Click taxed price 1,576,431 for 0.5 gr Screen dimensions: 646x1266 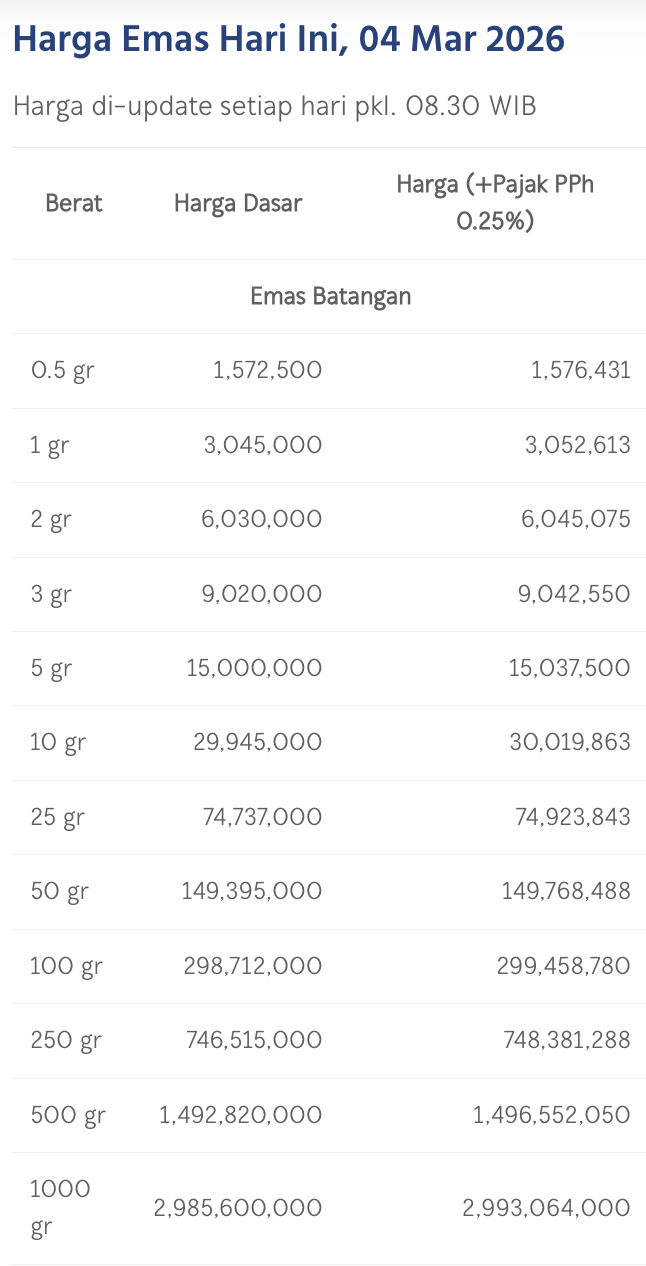pyautogui.click(x=580, y=371)
